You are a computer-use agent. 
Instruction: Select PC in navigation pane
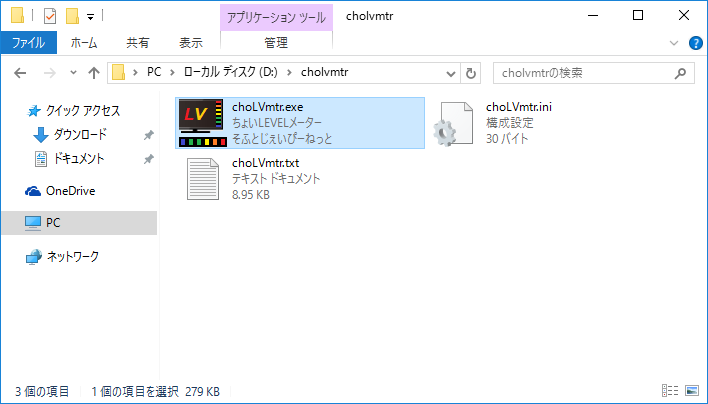click(53, 223)
